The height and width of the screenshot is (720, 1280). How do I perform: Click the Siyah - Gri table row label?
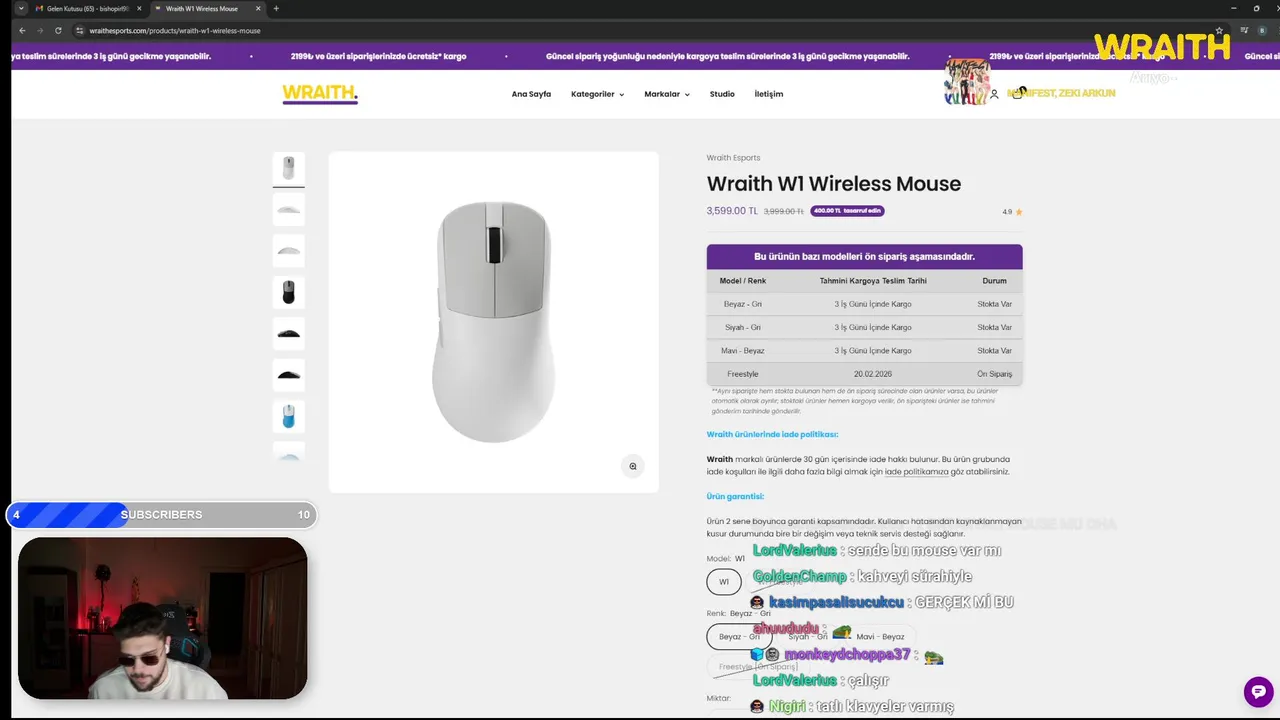coord(742,327)
